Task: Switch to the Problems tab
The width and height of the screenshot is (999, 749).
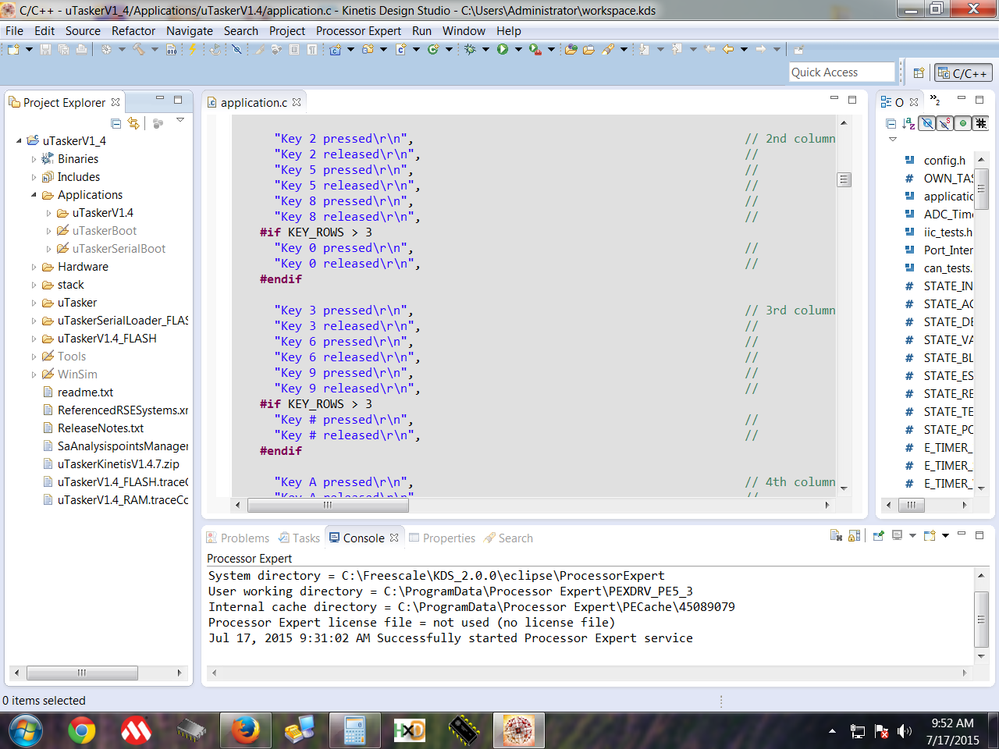Action: pos(238,538)
